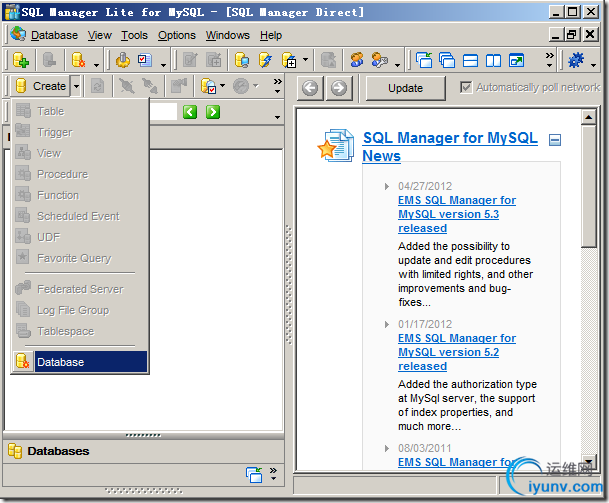Click the restore window toolbar icon
The image size is (609, 503).
tap(516, 60)
